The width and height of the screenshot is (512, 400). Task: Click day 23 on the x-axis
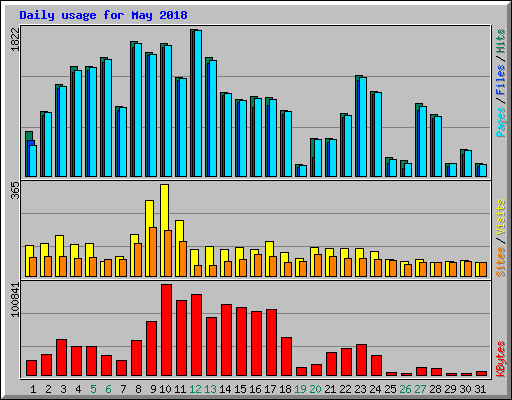tap(360, 389)
